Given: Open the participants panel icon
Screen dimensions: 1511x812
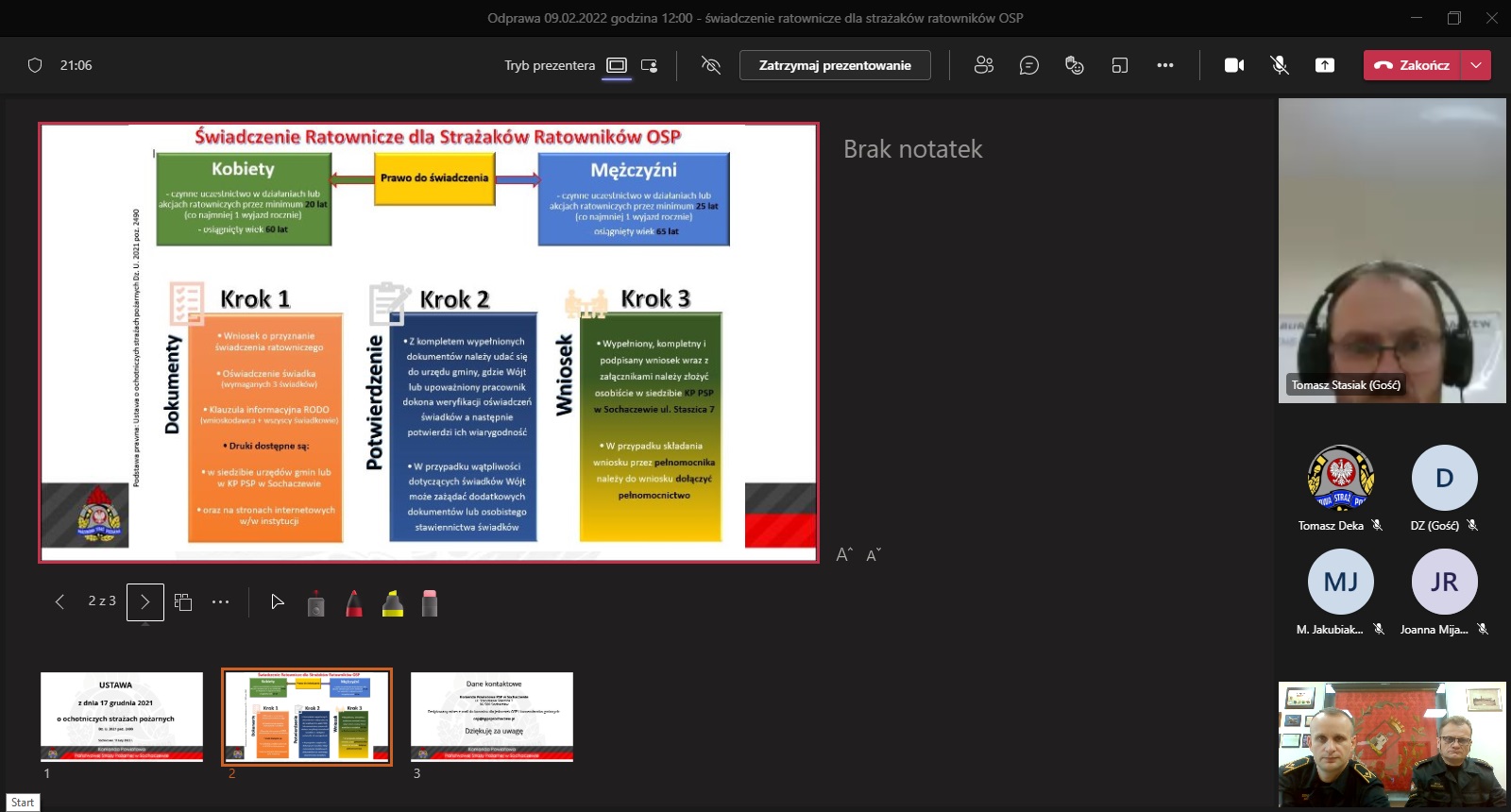Looking at the screenshot, I should click(983, 65).
